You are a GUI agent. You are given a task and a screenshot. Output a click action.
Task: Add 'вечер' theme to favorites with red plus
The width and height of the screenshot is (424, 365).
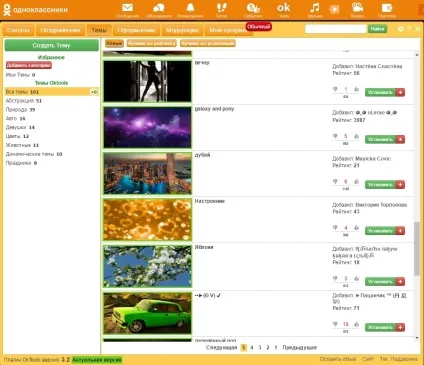400,92
